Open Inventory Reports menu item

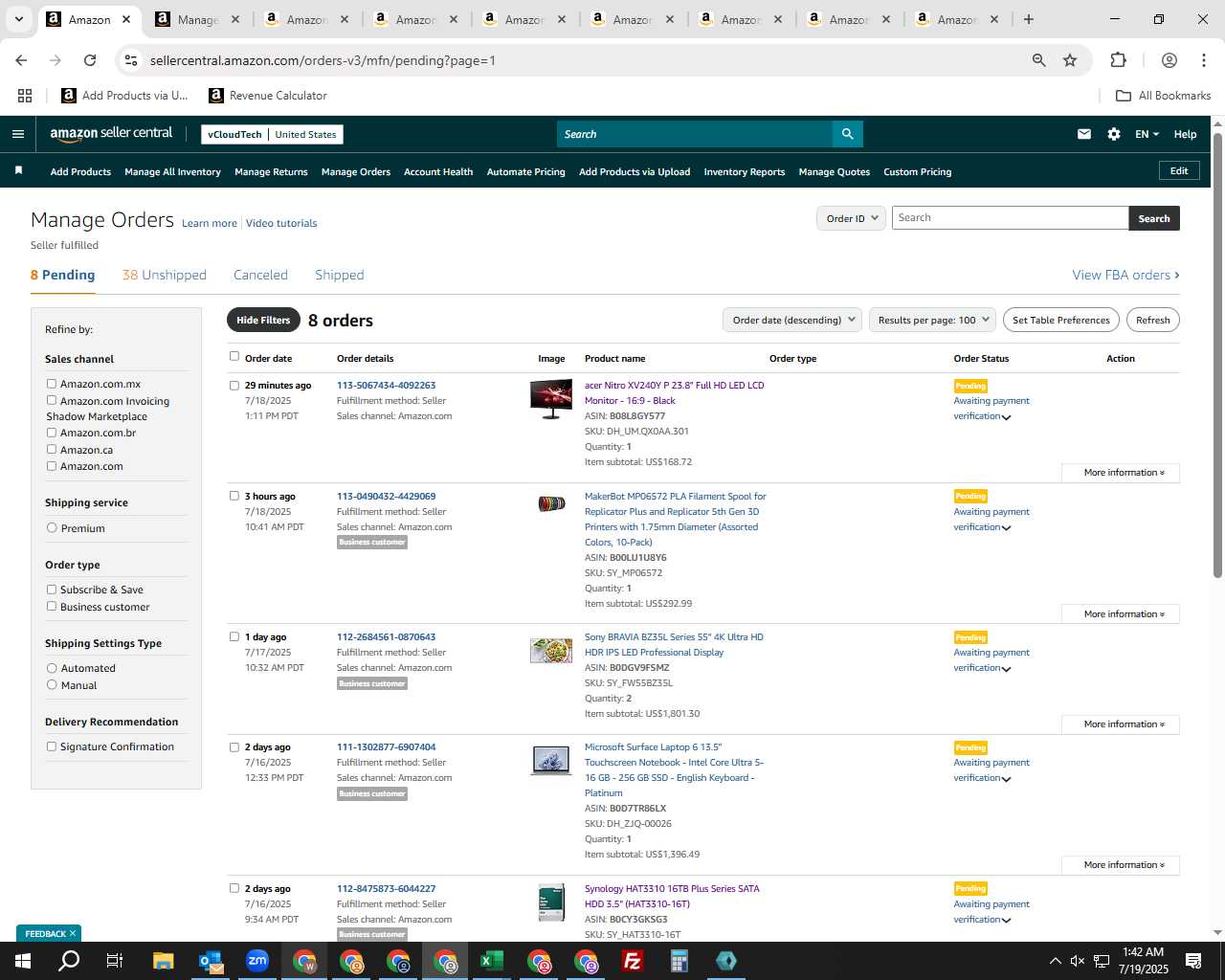(744, 172)
